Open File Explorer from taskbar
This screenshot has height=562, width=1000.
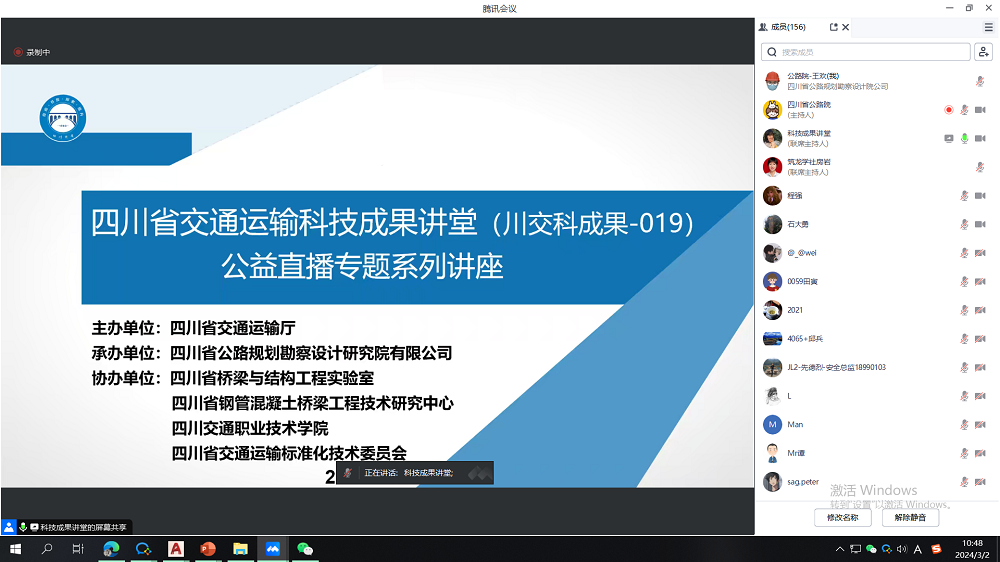point(240,549)
